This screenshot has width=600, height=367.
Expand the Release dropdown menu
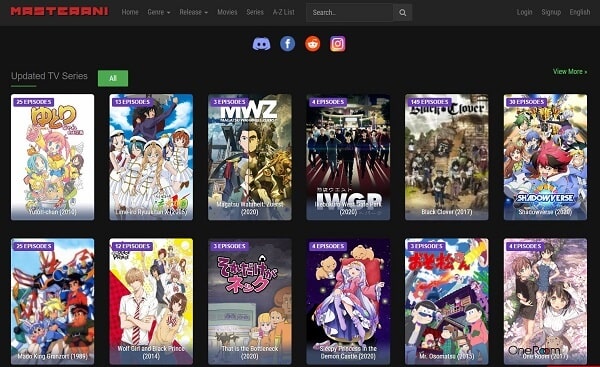pos(194,12)
